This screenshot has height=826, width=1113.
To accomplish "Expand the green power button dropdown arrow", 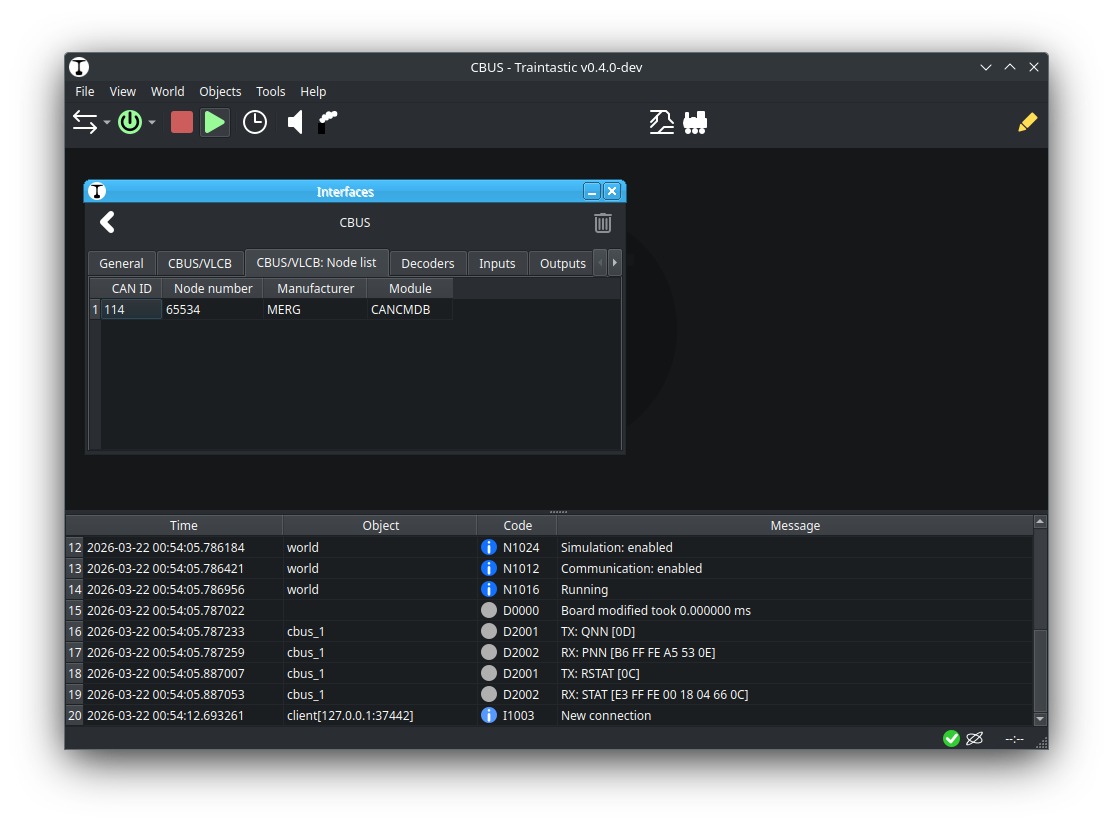I will tap(152, 123).
